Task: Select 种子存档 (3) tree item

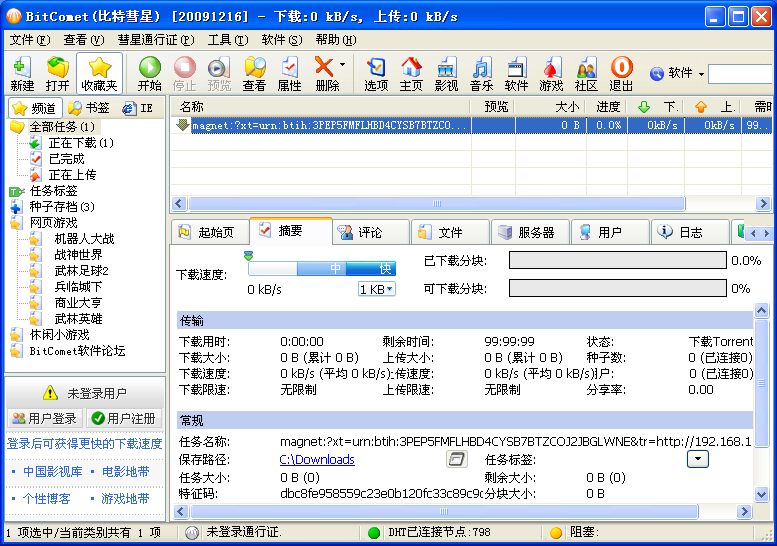Action: (62, 207)
